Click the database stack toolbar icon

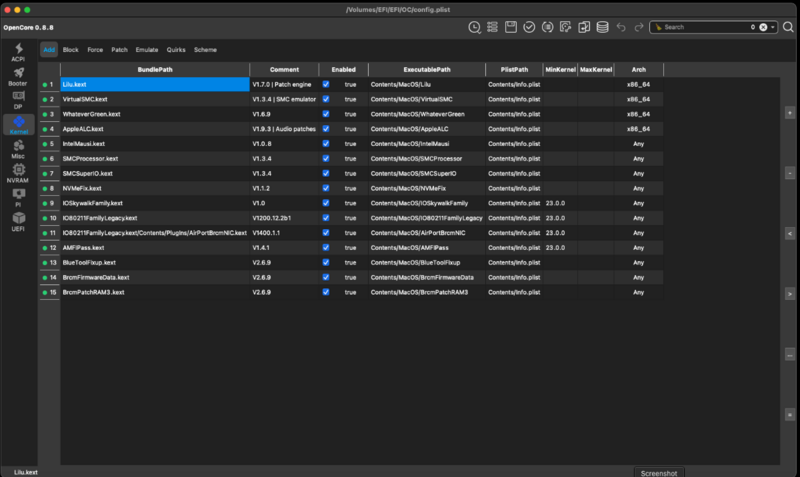(602, 27)
